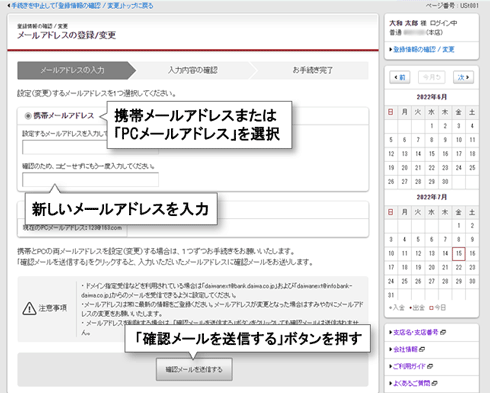Click the external-window icon beside 会社情報
Screen dimensions: 490x393
(422, 349)
